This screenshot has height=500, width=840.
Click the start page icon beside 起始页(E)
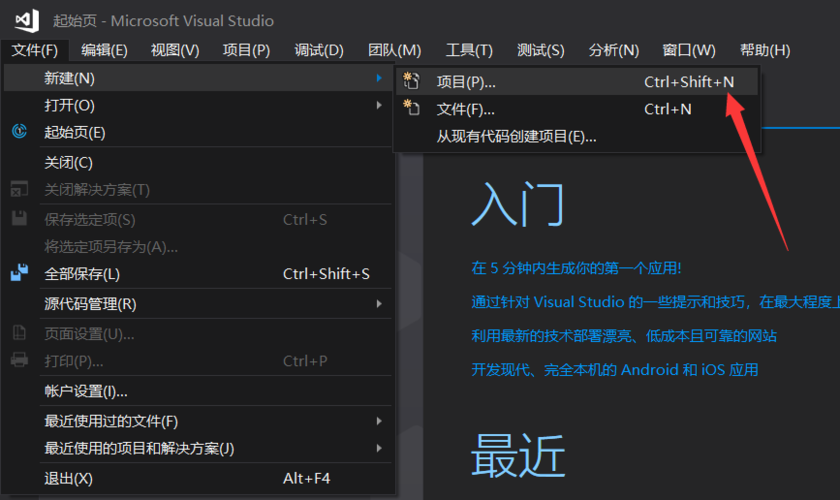19,131
